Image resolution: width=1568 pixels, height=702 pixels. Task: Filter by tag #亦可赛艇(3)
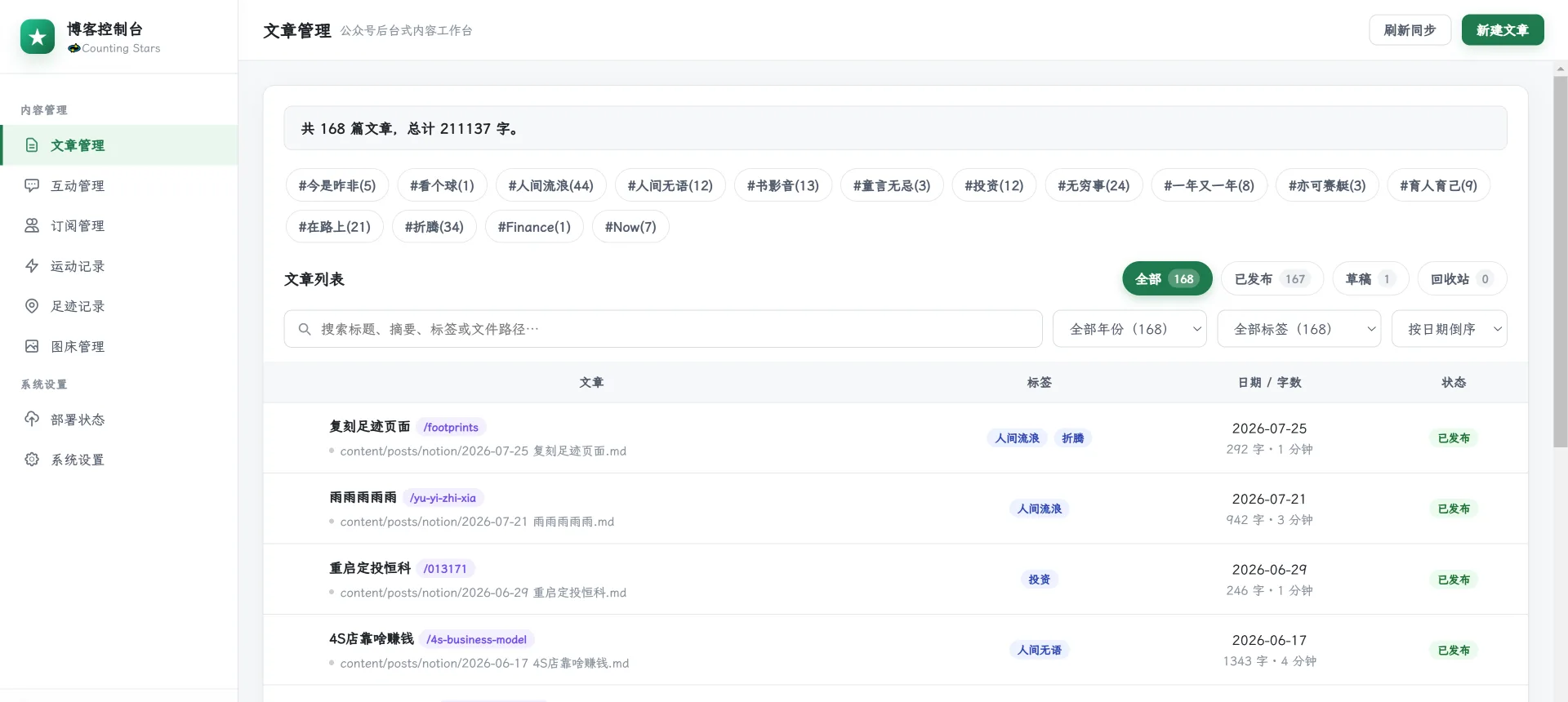[x=1327, y=185]
